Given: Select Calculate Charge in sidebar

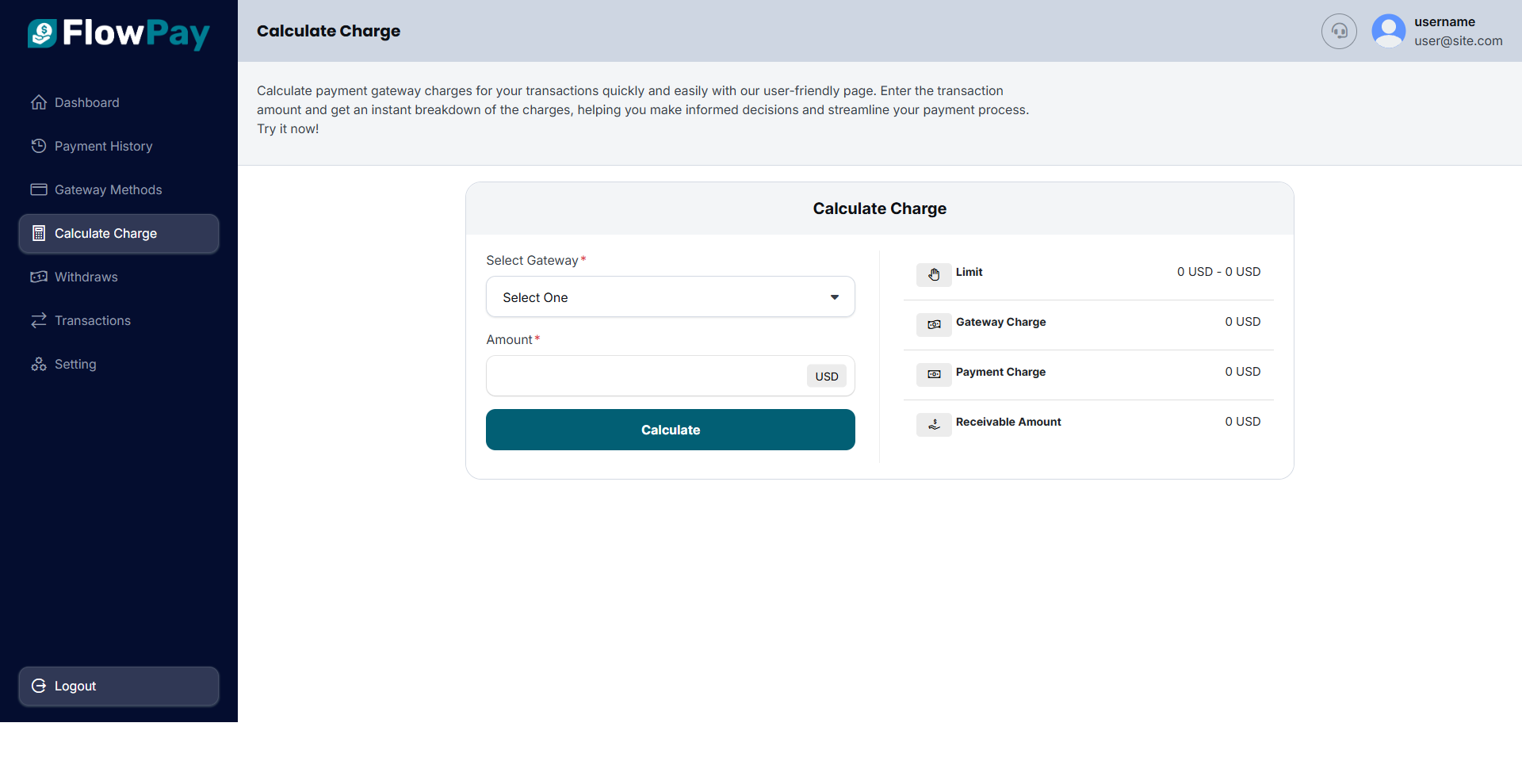Looking at the screenshot, I should point(105,233).
